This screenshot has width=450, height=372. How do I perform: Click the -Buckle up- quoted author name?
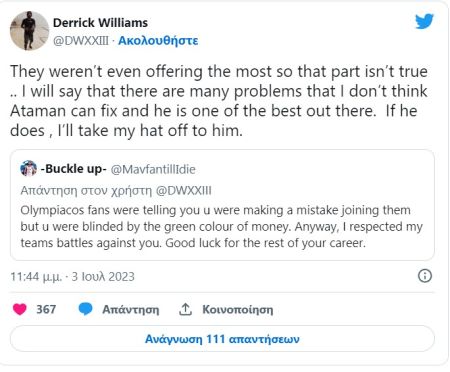click(x=73, y=169)
